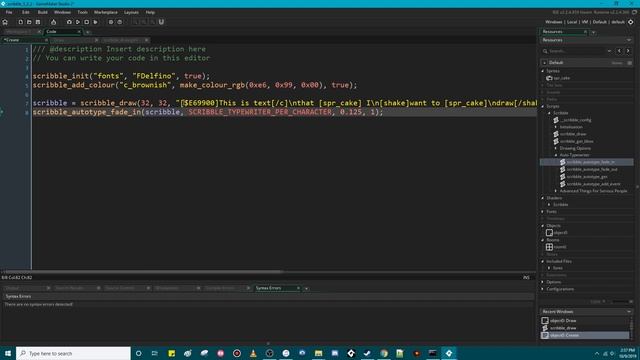This screenshot has width=640, height=360.
Task: Open the Build menu
Action: (42, 12)
